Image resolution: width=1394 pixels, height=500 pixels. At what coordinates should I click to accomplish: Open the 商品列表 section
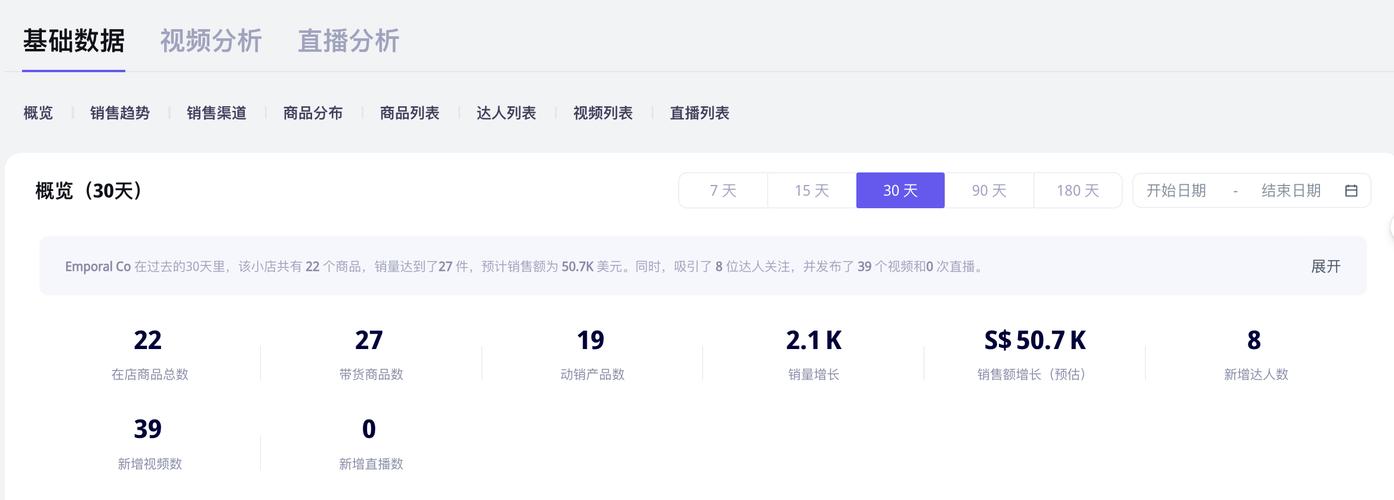pyautogui.click(x=410, y=113)
